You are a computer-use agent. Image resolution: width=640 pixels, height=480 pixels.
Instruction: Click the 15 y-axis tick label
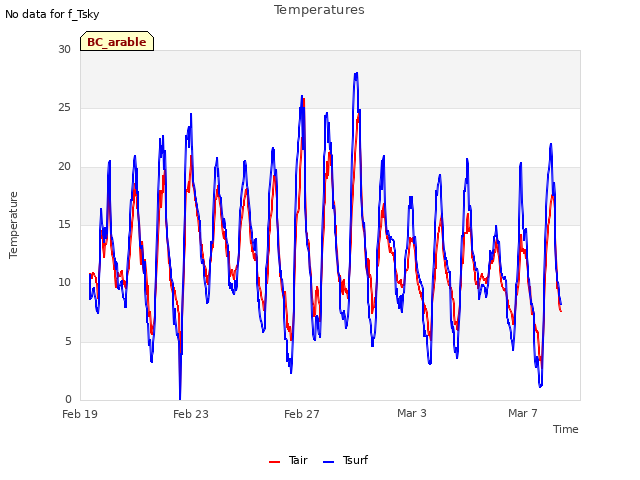(64, 224)
